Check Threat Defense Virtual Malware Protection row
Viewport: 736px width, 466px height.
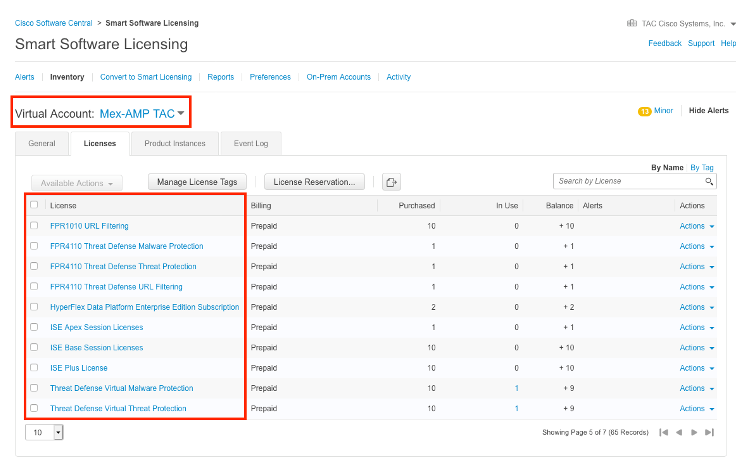(34, 388)
